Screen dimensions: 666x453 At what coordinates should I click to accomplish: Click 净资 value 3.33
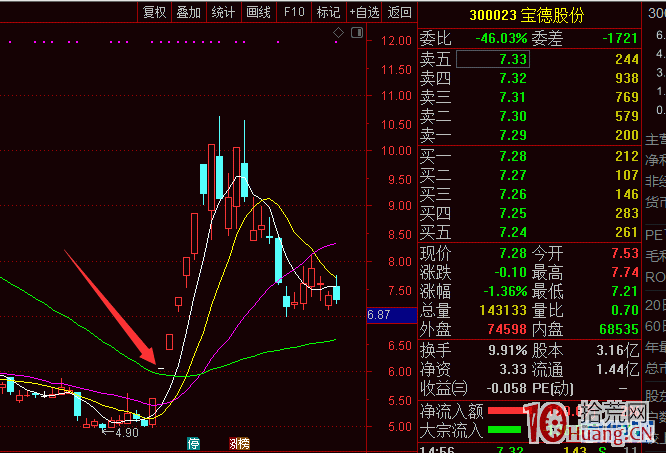[x=513, y=369]
